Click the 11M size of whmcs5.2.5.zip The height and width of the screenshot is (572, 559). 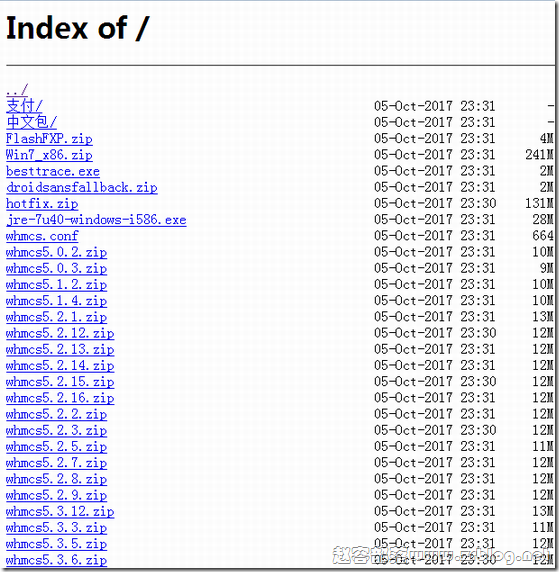[543, 447]
